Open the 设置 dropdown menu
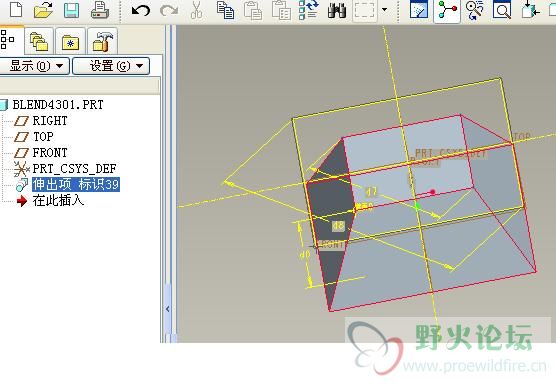556x384 pixels. (111, 66)
